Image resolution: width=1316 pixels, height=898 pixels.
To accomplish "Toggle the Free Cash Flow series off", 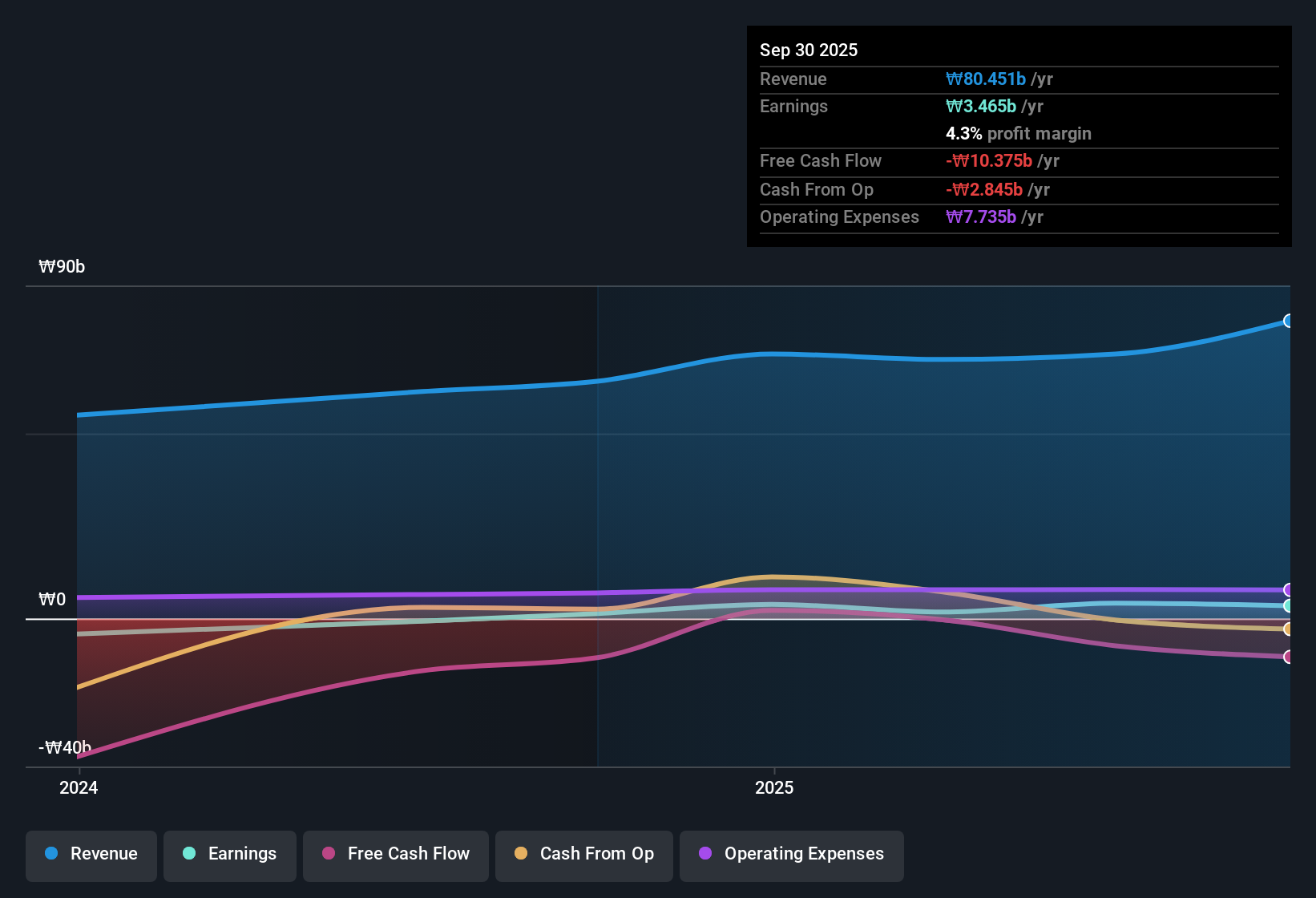I will click(395, 854).
